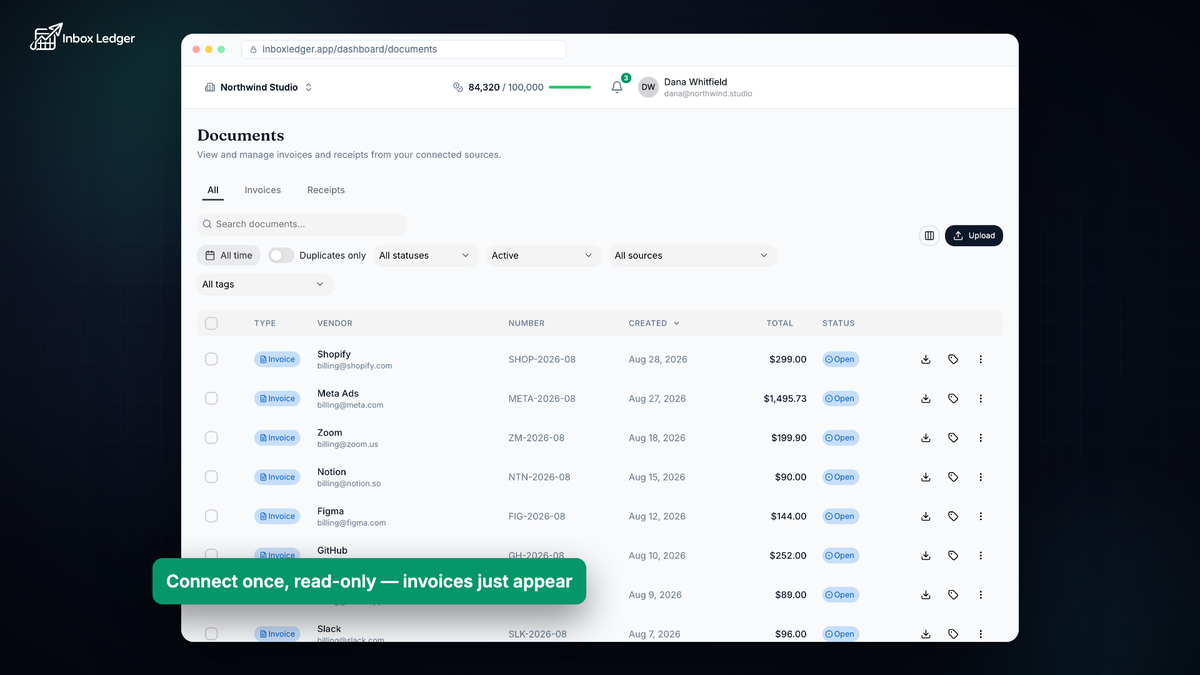Download the Slack invoice
Screen dimensions: 1200x675
click(x=926, y=634)
